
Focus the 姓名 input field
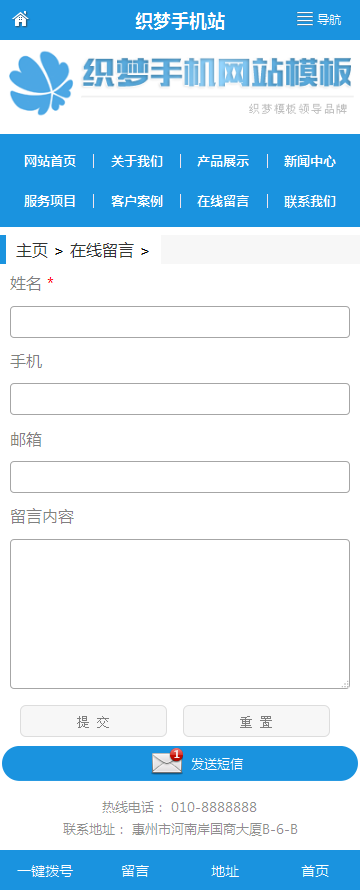pos(180,322)
